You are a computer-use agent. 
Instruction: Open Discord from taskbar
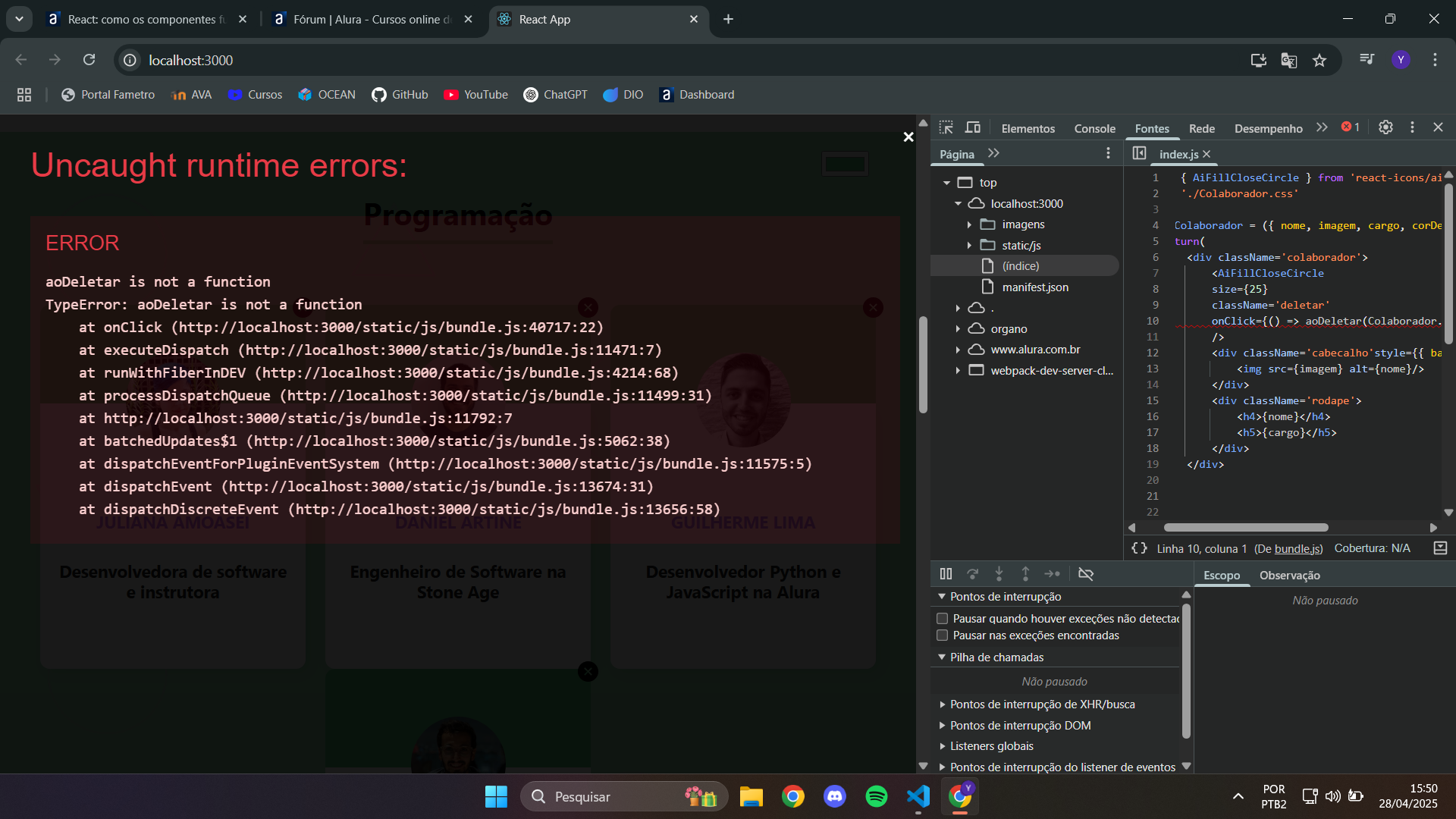point(835,796)
